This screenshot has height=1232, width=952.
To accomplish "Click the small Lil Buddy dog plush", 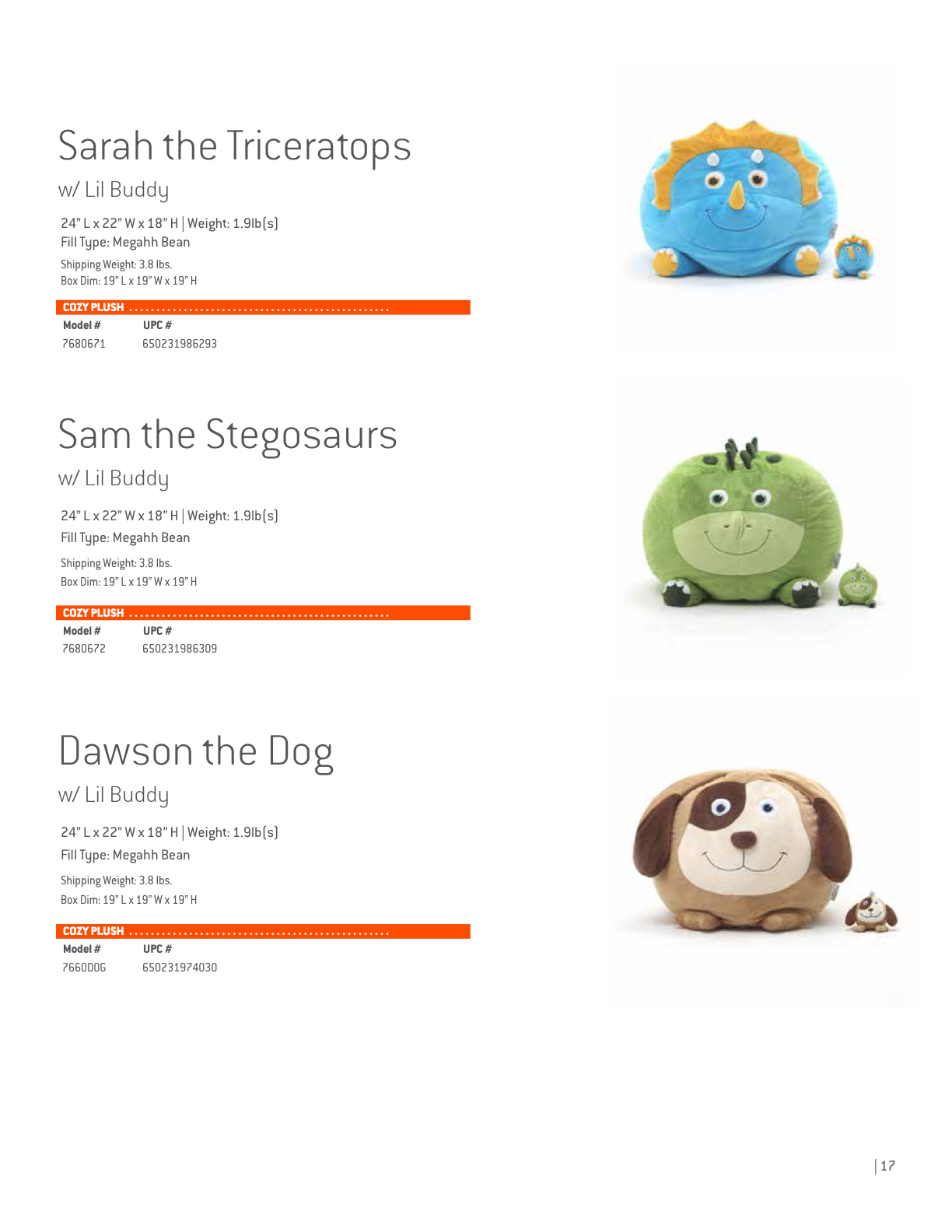I will [871, 912].
